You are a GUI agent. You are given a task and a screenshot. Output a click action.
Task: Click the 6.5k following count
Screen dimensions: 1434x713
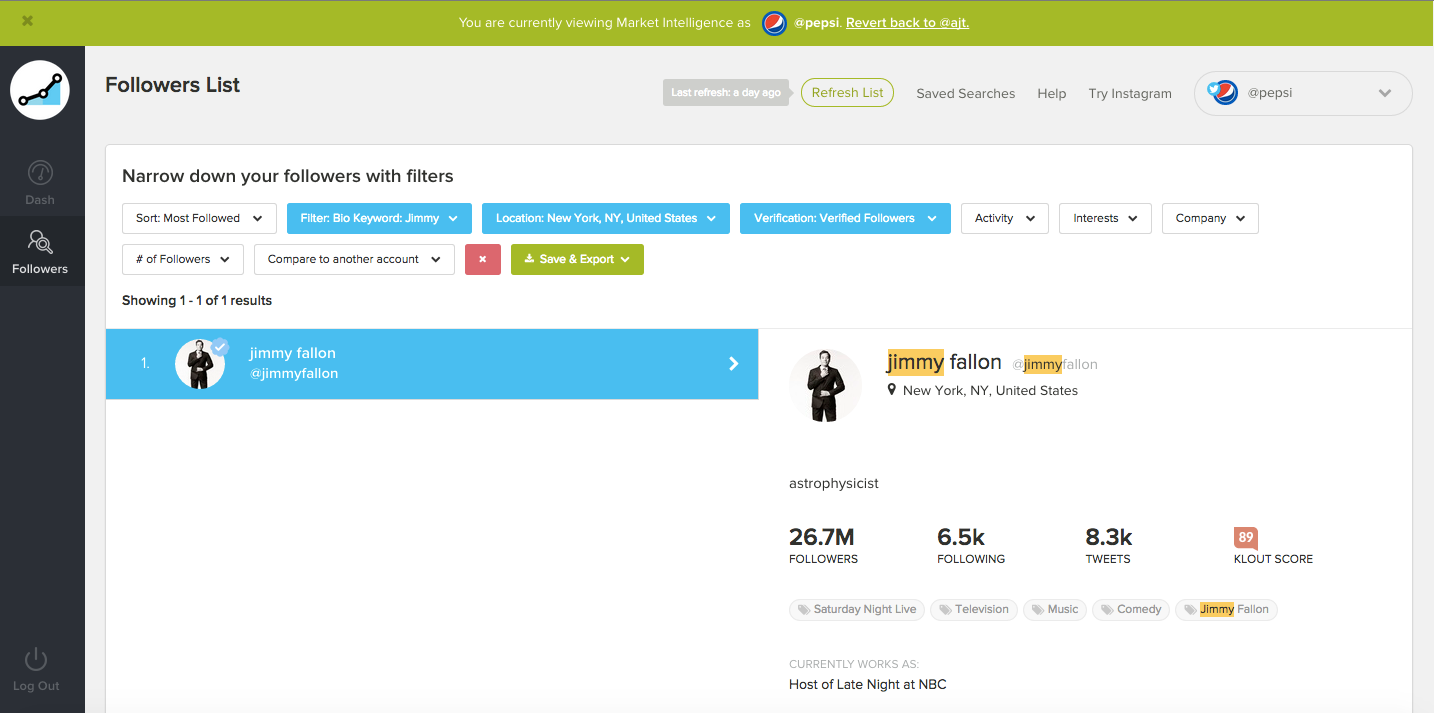(x=961, y=537)
